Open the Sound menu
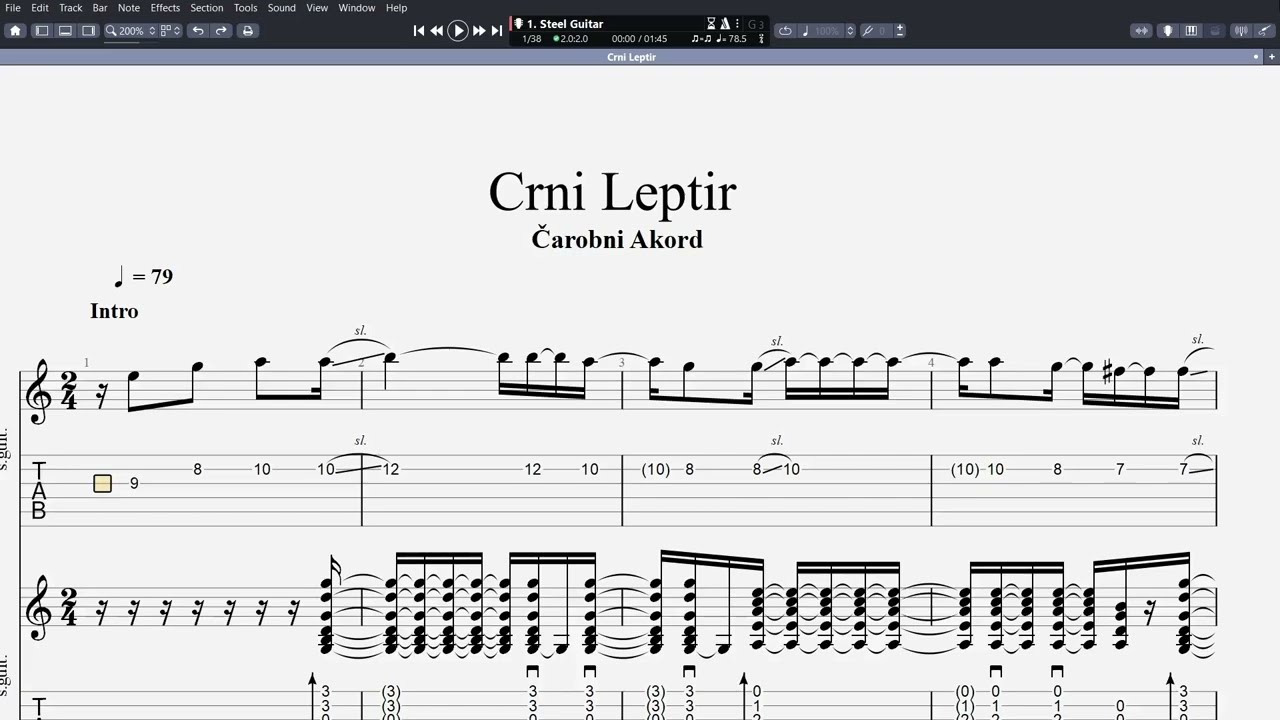This screenshot has width=1280, height=720. pos(281,8)
